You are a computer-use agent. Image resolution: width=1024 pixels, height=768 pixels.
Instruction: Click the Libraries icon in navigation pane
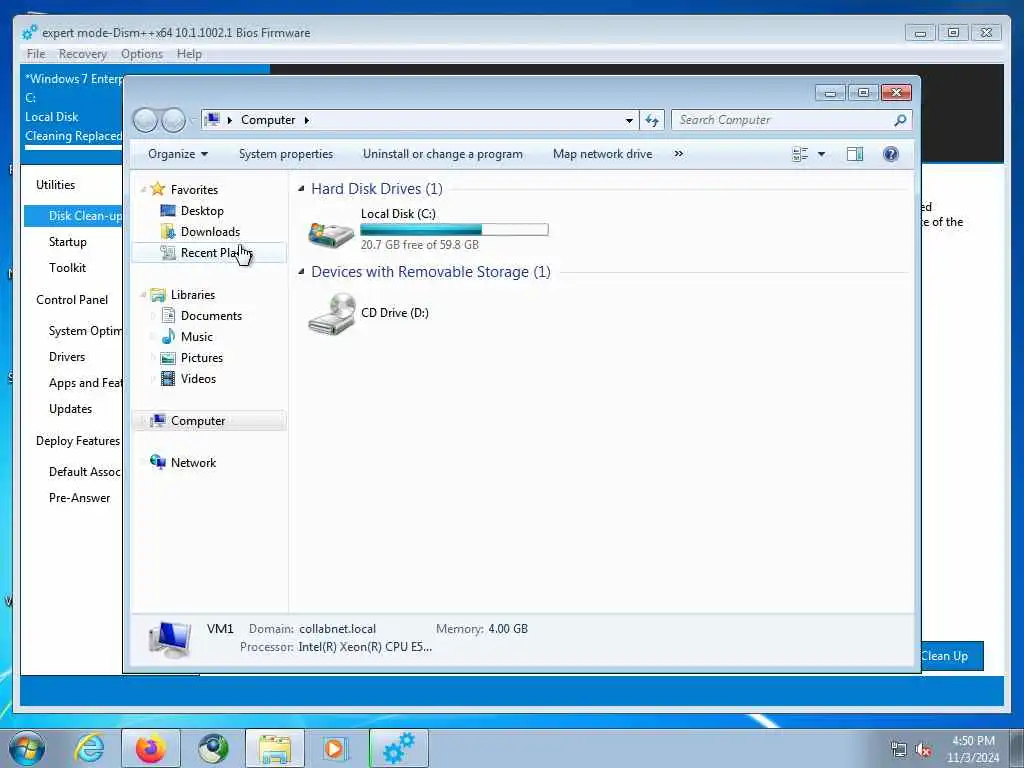coord(157,295)
